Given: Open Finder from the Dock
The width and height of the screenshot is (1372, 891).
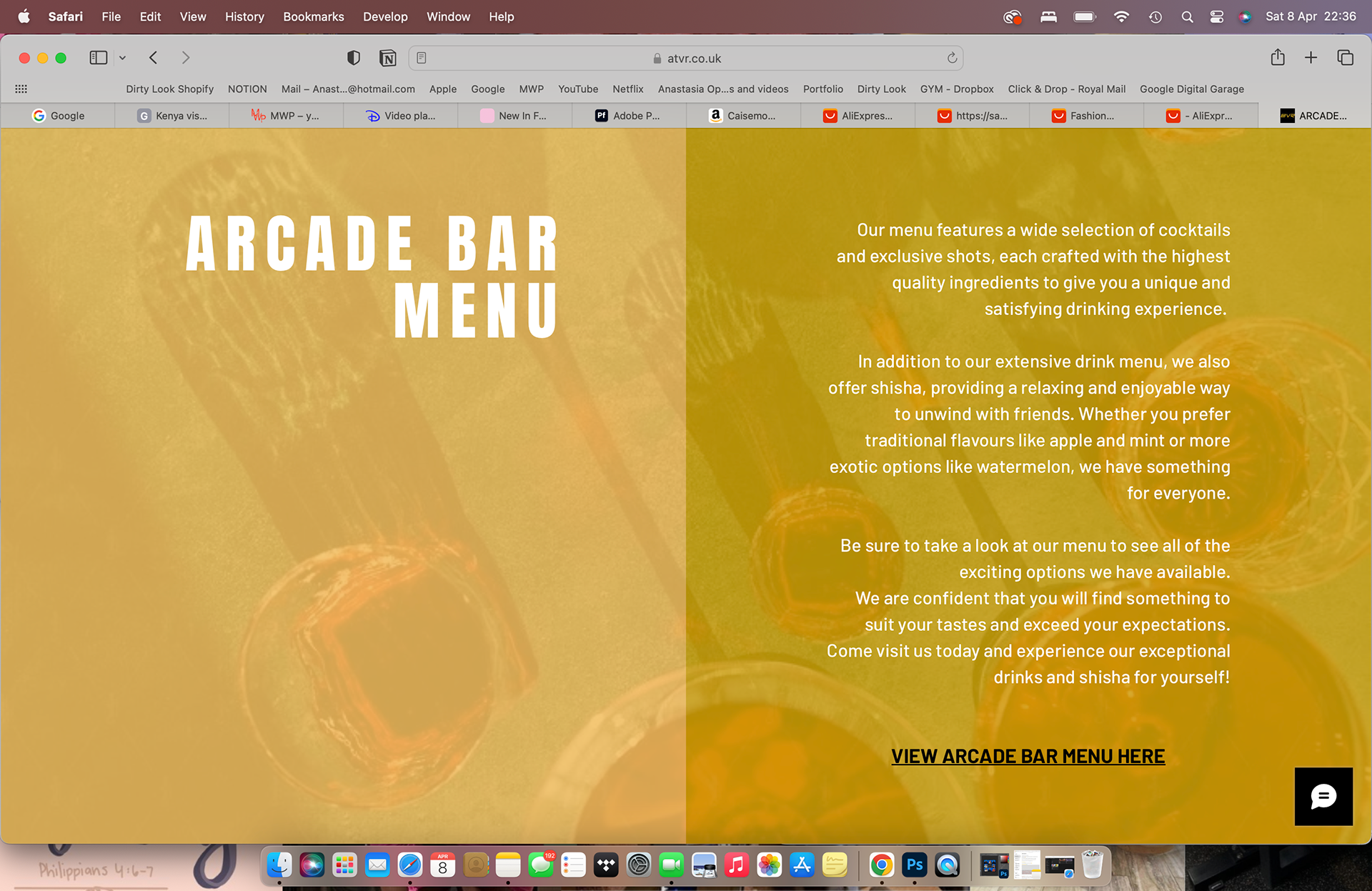Looking at the screenshot, I should (x=279, y=865).
